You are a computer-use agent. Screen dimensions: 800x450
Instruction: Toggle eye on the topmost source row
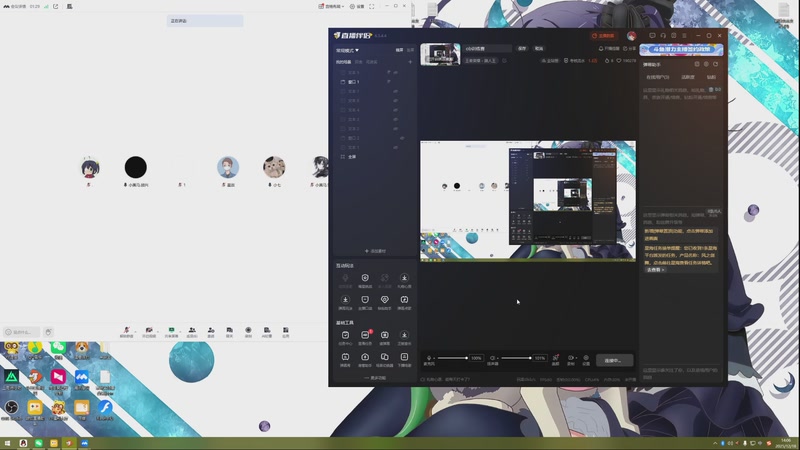click(396, 72)
